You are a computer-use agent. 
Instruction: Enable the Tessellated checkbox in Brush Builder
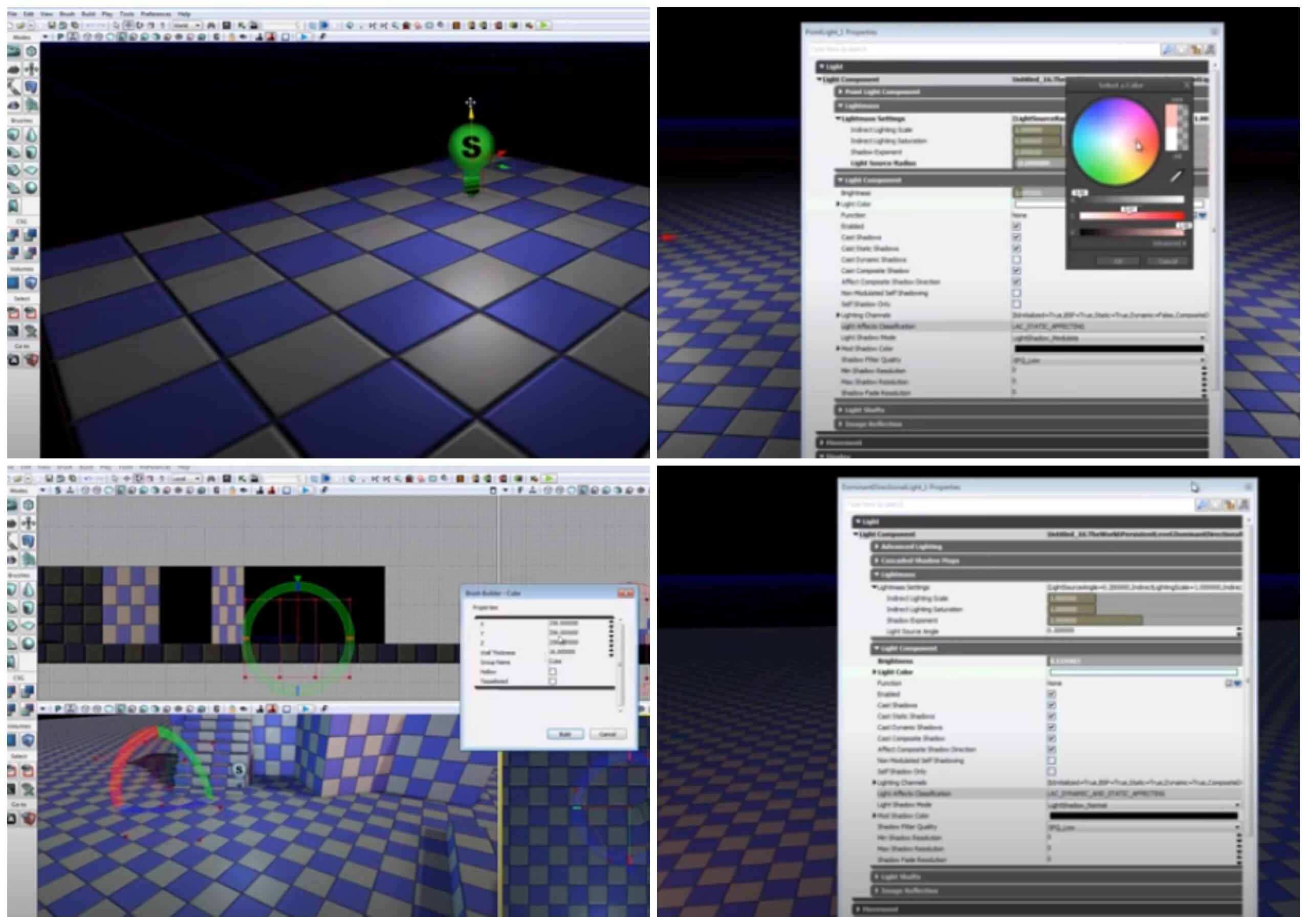pyautogui.click(x=552, y=681)
